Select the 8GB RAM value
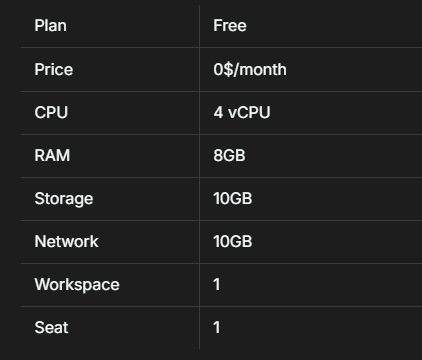Image resolution: width=422 pixels, height=360 pixels. click(x=229, y=155)
